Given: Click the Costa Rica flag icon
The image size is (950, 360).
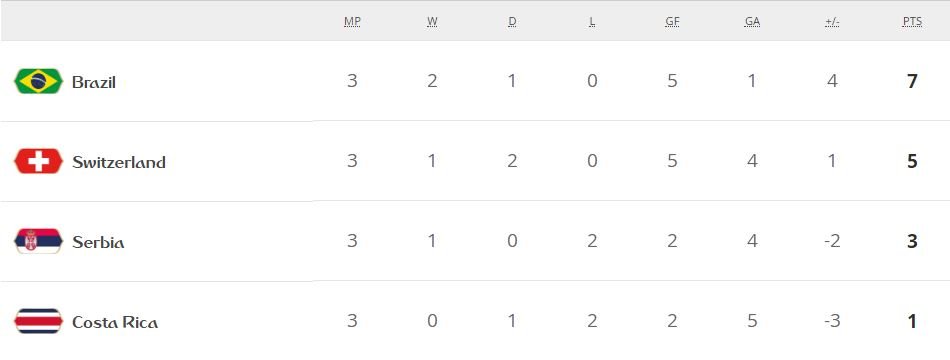Looking at the screenshot, I should pos(38,321).
